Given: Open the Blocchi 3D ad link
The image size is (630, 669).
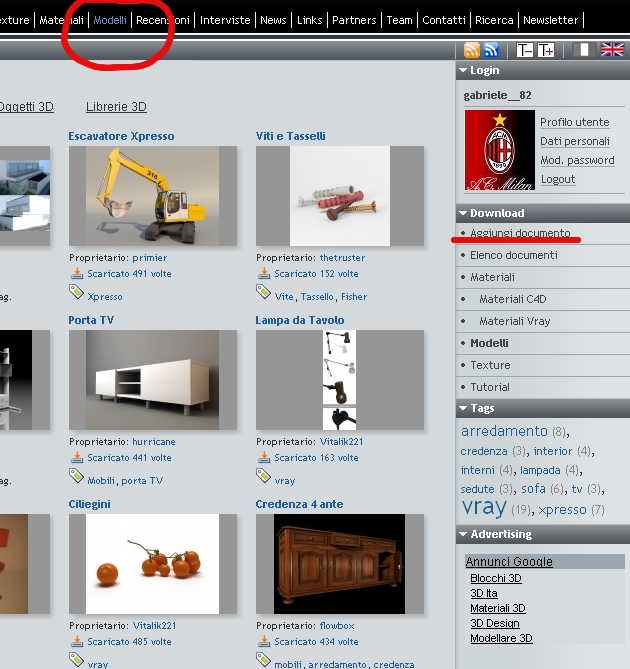Looking at the screenshot, I should pyautogui.click(x=496, y=578).
